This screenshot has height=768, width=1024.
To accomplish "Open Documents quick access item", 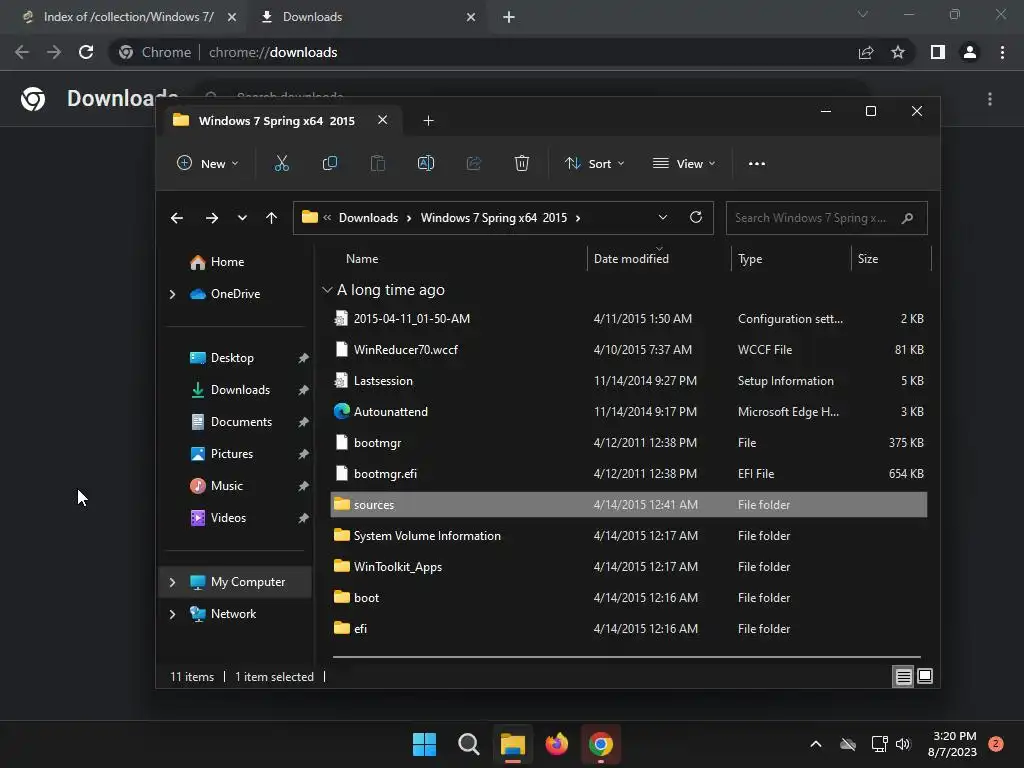I will [x=241, y=422].
